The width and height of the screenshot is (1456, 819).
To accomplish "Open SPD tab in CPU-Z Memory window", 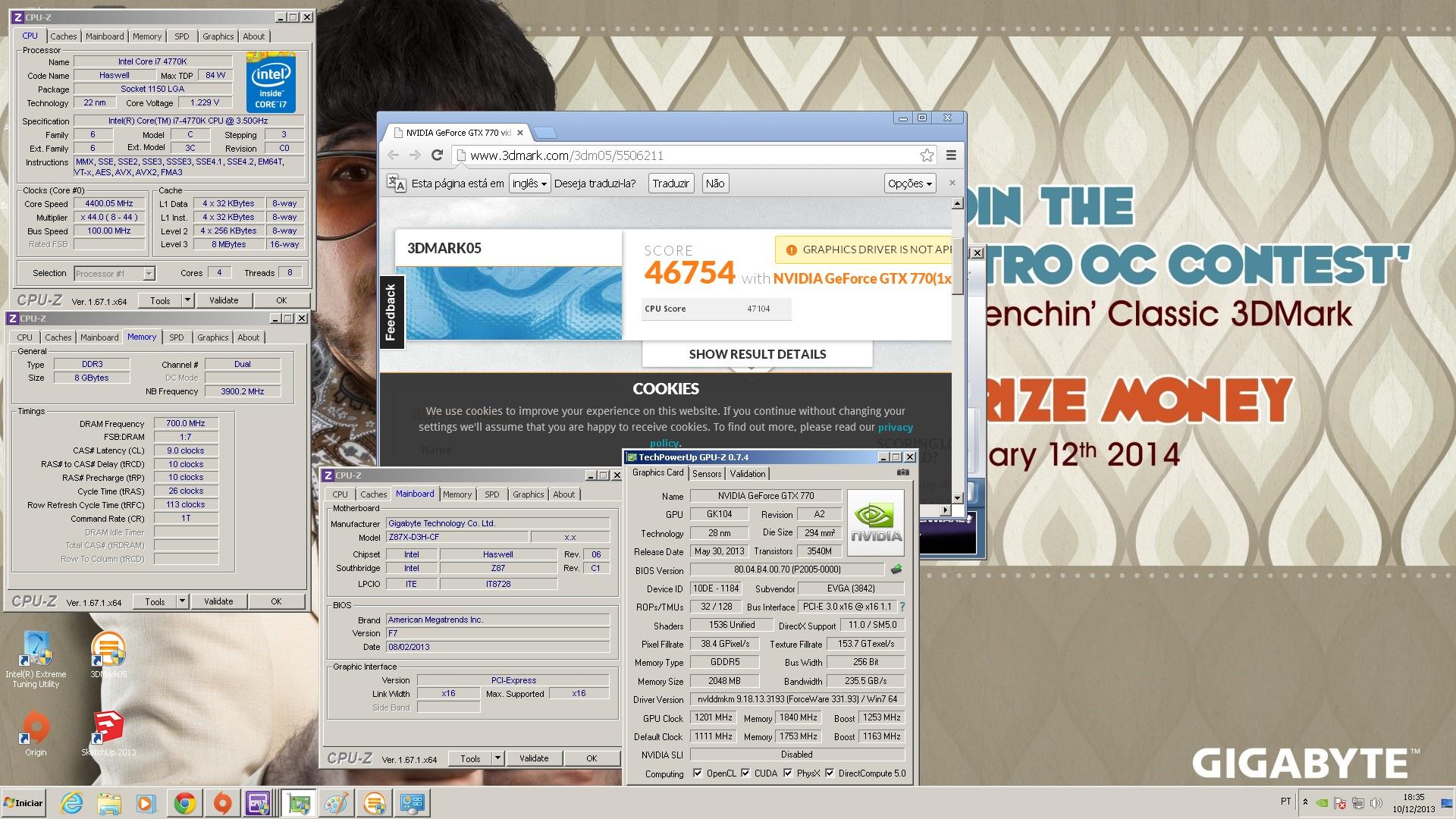I will pos(177,337).
